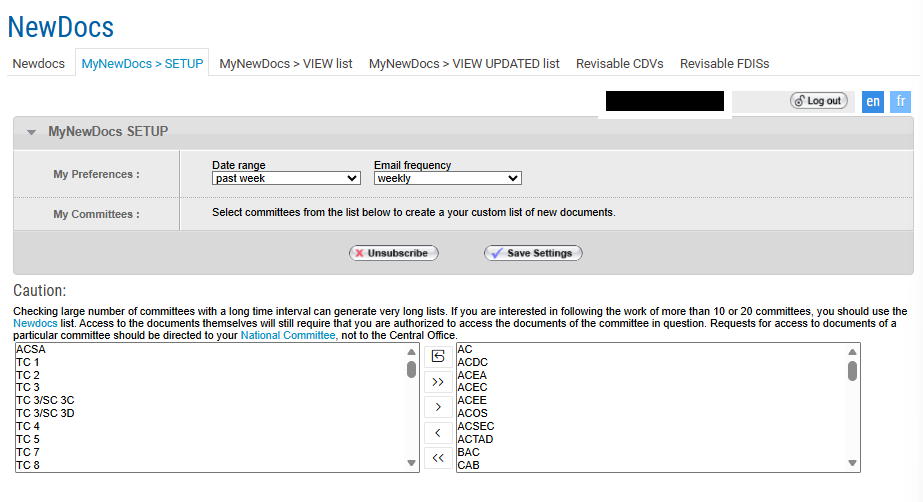Click left list scrollbar up arrow

[x=411, y=352]
